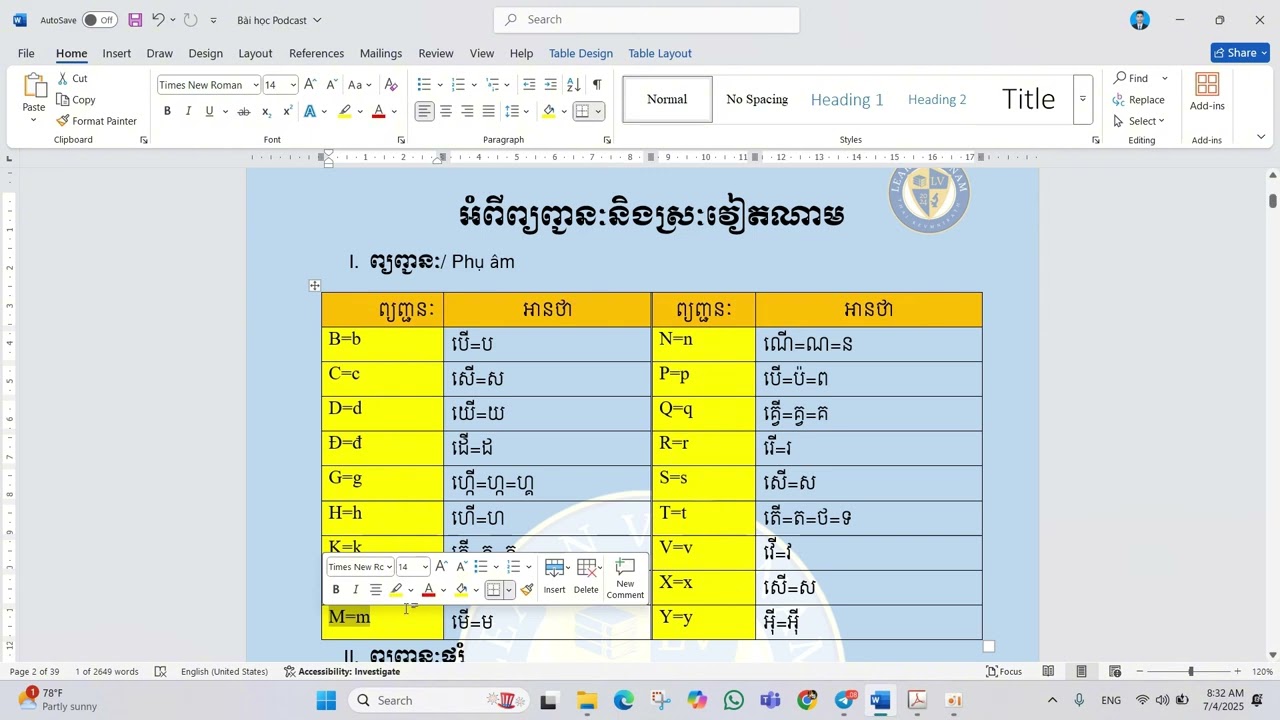Image resolution: width=1280 pixels, height=720 pixels.
Task: Click the Cut command
Action: click(72, 78)
